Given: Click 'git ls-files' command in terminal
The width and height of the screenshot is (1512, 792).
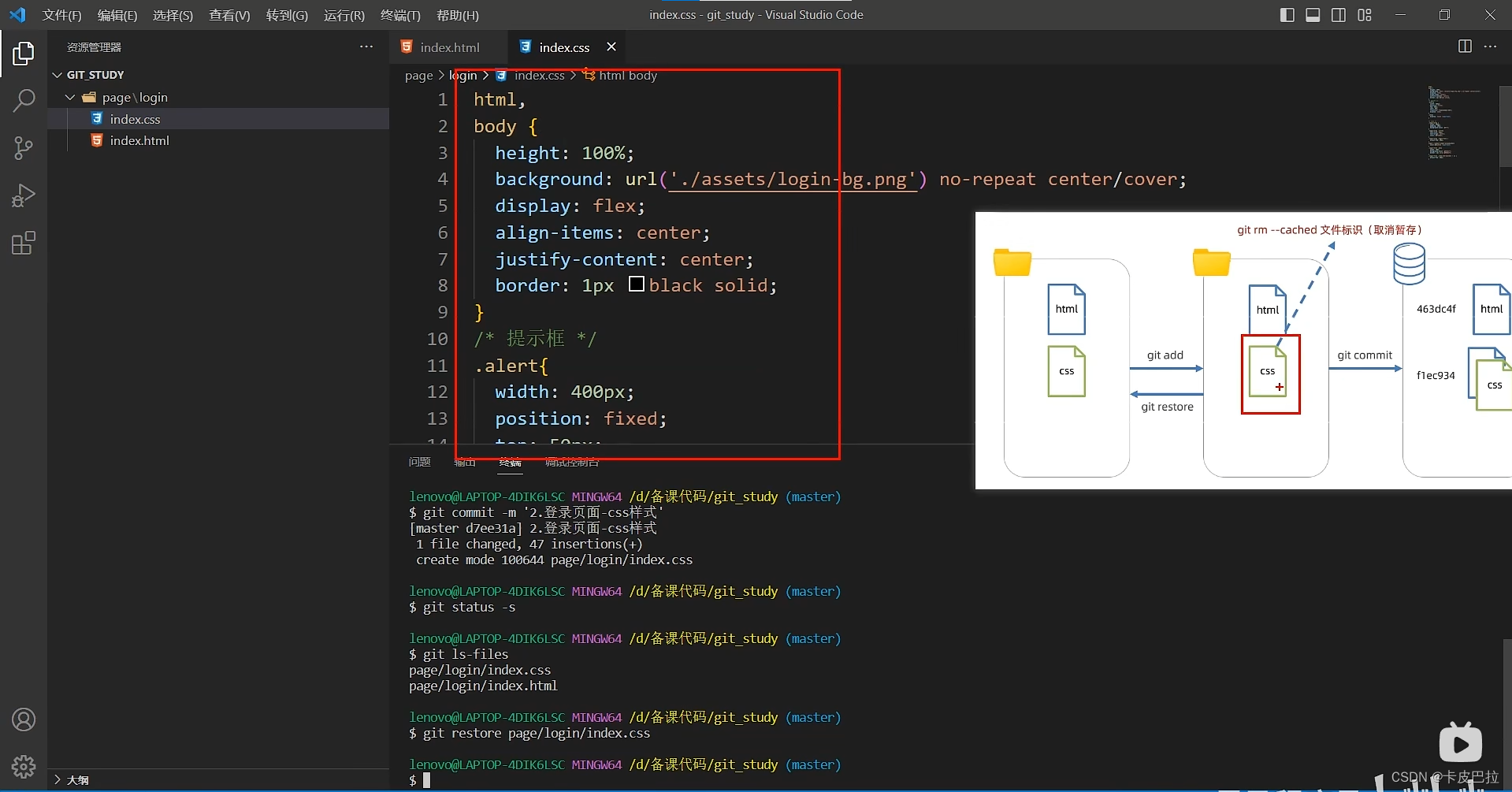Looking at the screenshot, I should [x=466, y=654].
